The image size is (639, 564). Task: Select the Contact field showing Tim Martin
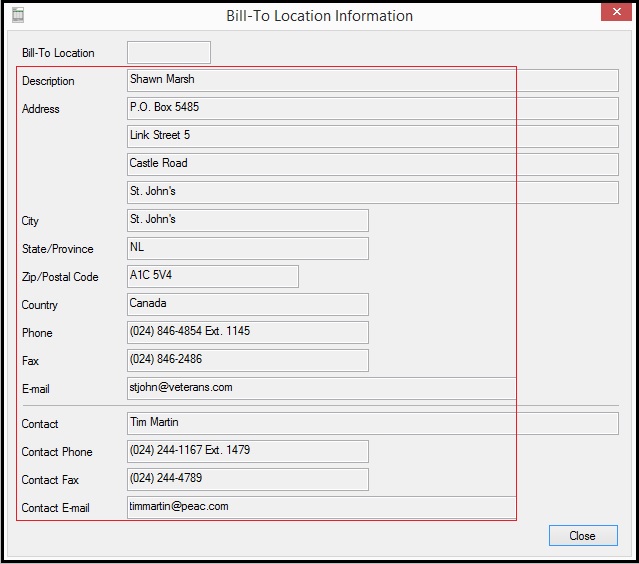coord(372,423)
